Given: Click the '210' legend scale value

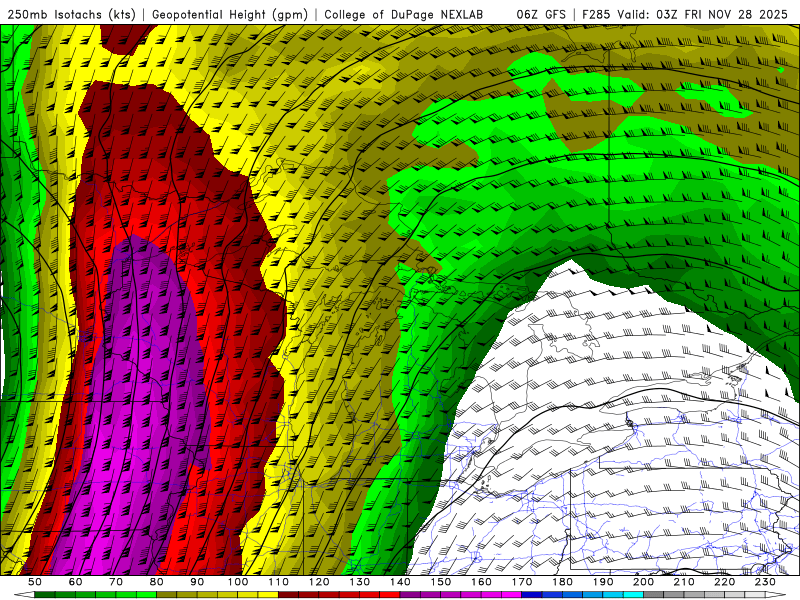Looking at the screenshot, I should pos(684,582).
